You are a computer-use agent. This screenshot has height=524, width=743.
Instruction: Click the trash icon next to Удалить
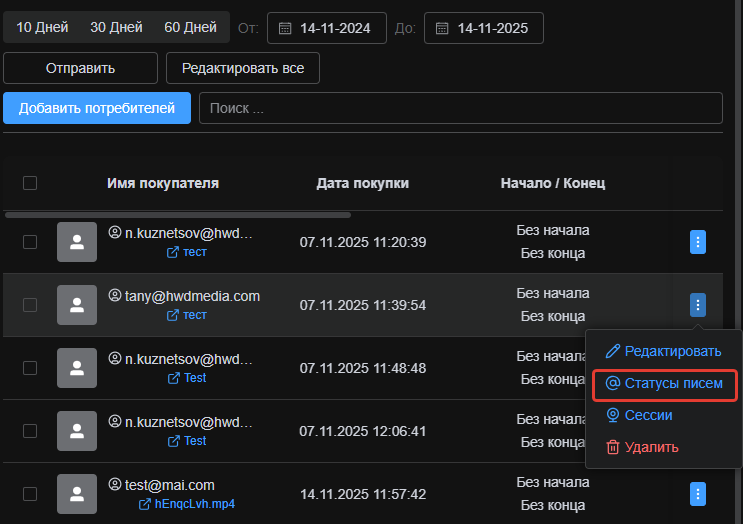click(x=613, y=447)
